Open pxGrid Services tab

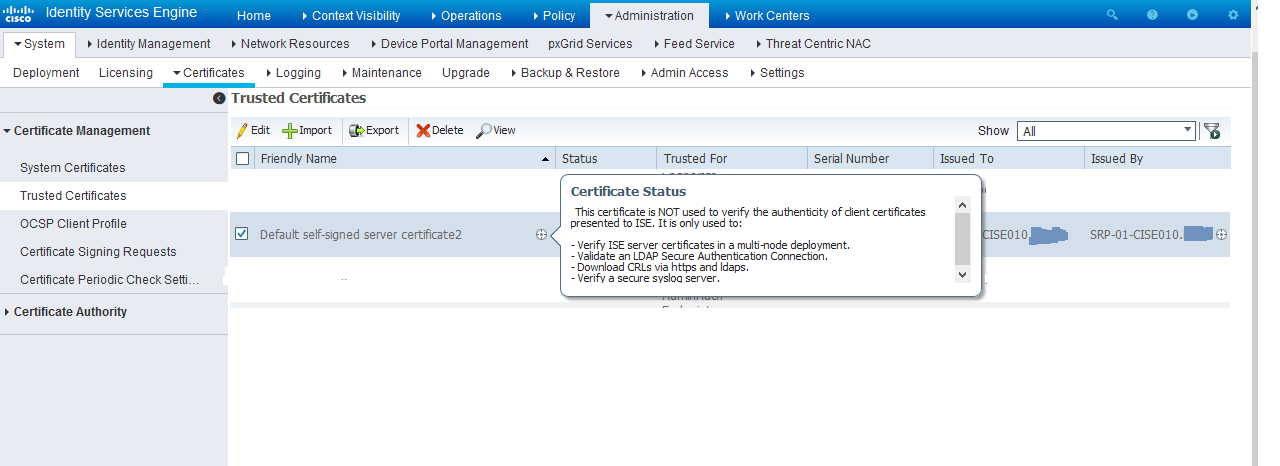tap(590, 44)
